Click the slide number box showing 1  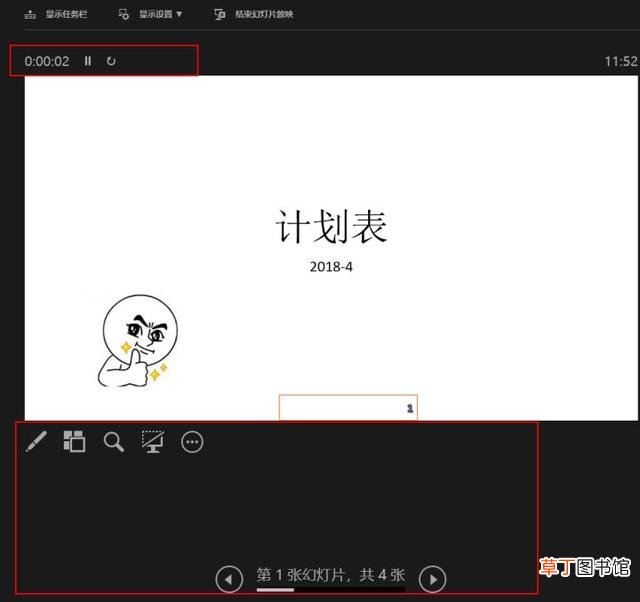pos(348,407)
